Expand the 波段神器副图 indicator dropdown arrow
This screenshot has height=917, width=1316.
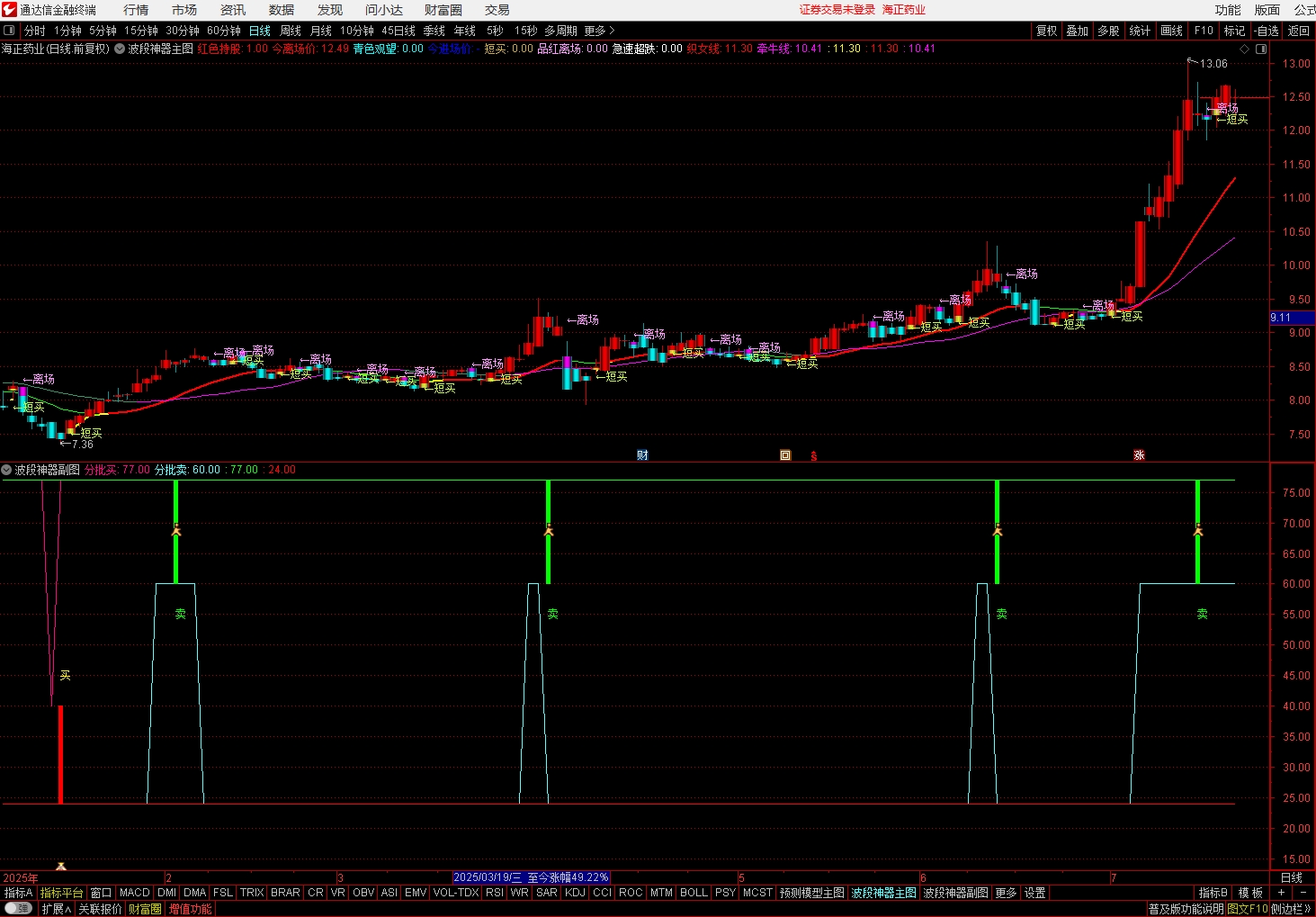(6, 470)
